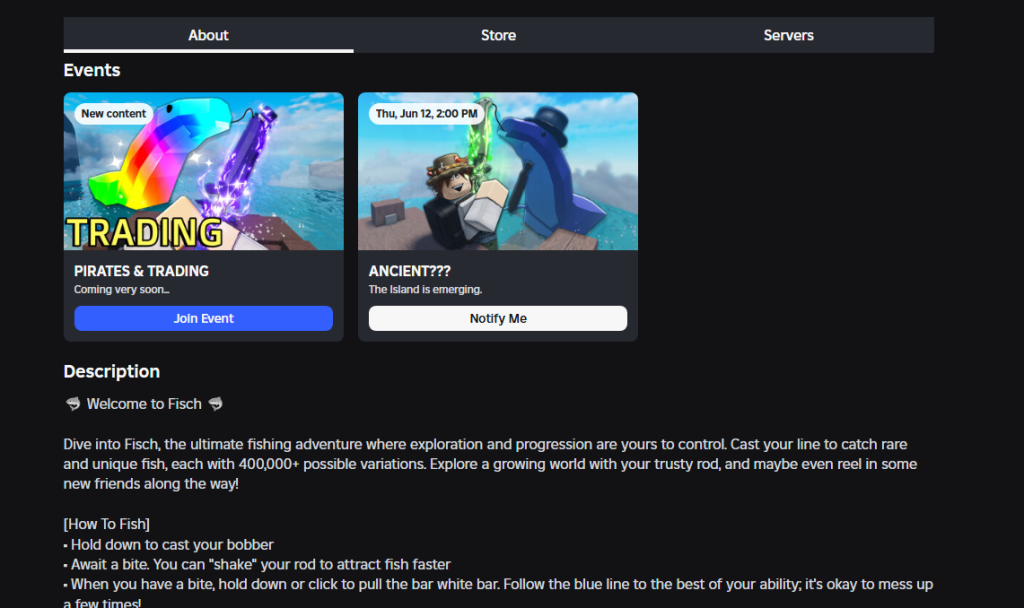The width and height of the screenshot is (1024, 608).
Task: Click the Hold down to cast your bobber line
Action: click(x=168, y=545)
